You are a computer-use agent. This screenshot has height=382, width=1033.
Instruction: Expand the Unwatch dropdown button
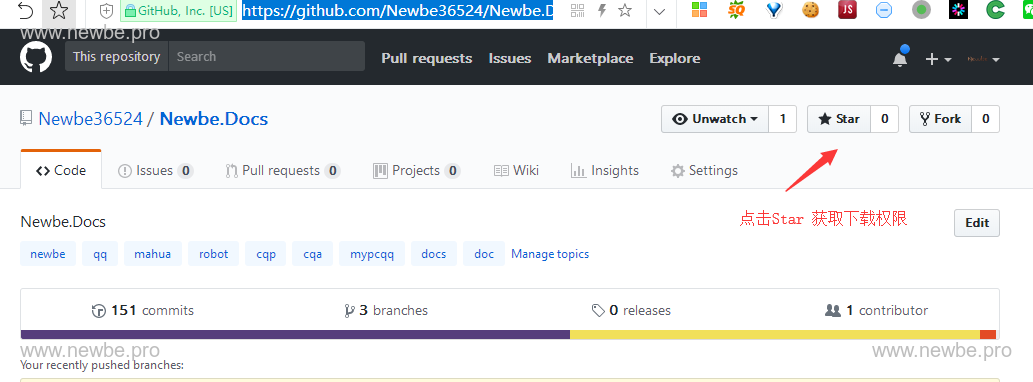tap(715, 119)
